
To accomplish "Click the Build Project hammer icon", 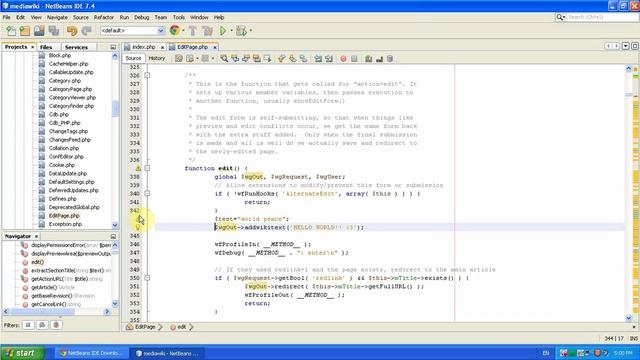I will (193, 31).
